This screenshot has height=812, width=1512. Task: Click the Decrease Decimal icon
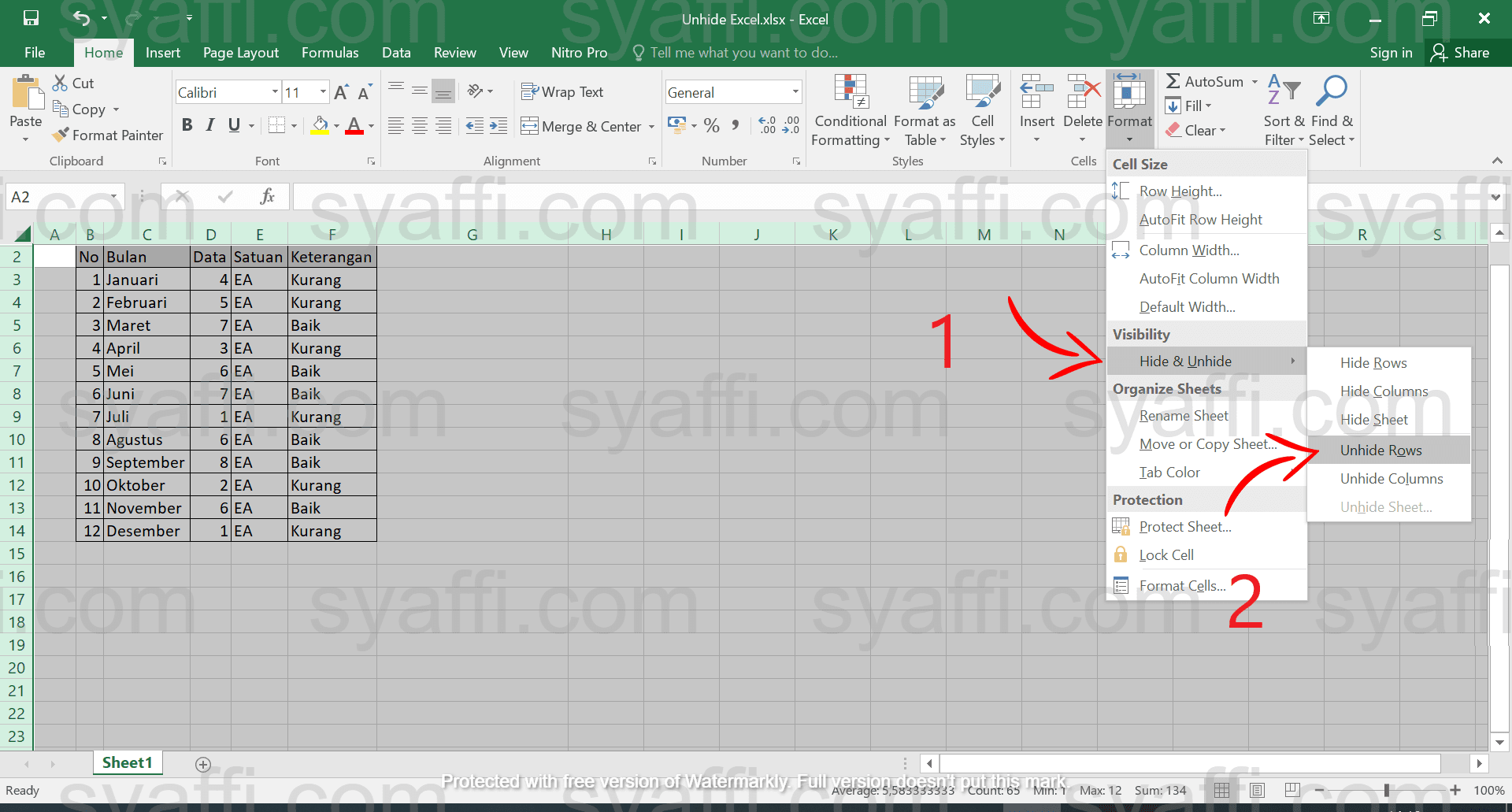click(791, 125)
